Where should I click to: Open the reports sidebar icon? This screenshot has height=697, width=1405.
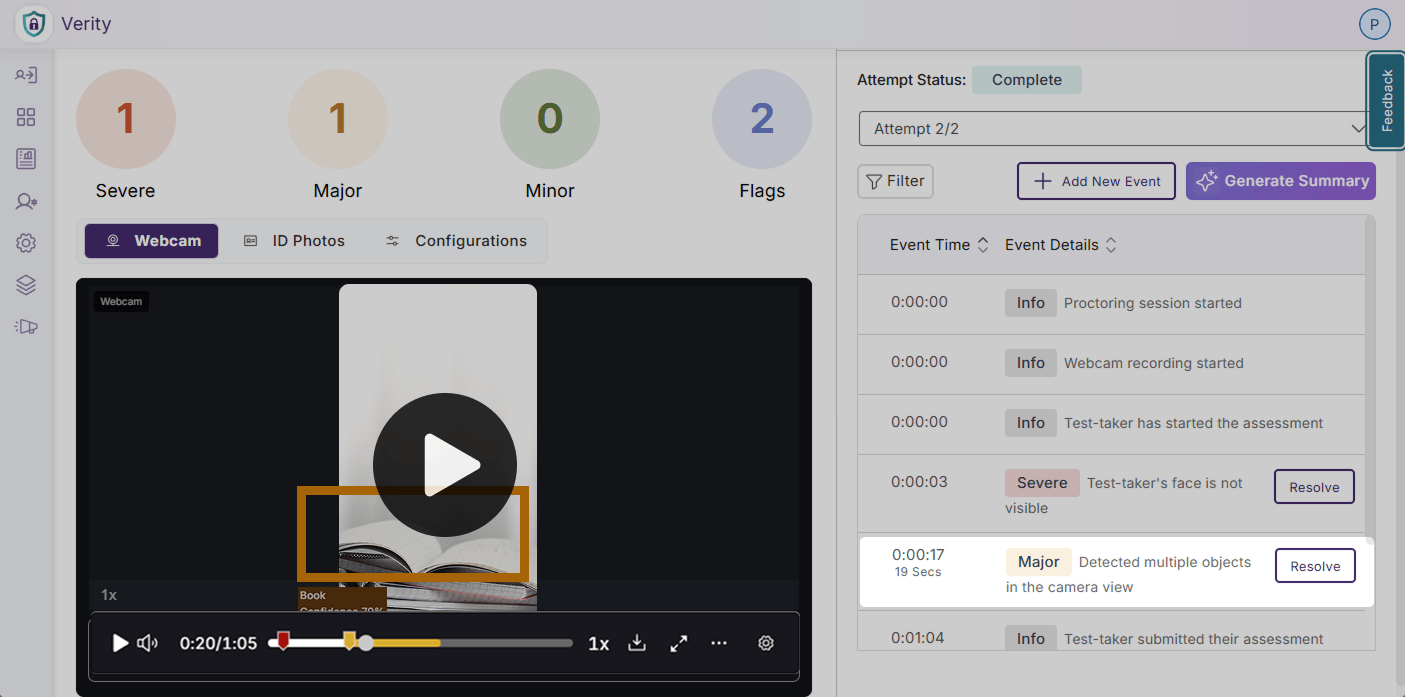(x=26, y=159)
